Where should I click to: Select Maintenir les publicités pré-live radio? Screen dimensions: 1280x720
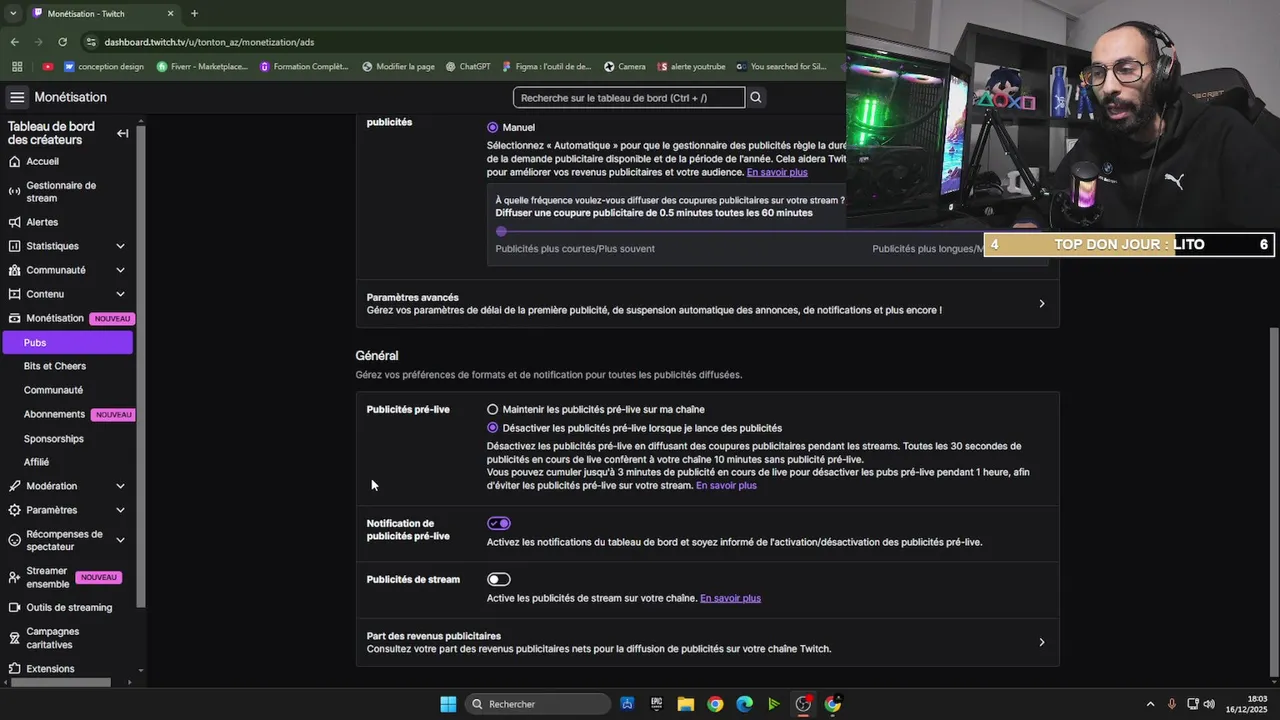[492, 409]
